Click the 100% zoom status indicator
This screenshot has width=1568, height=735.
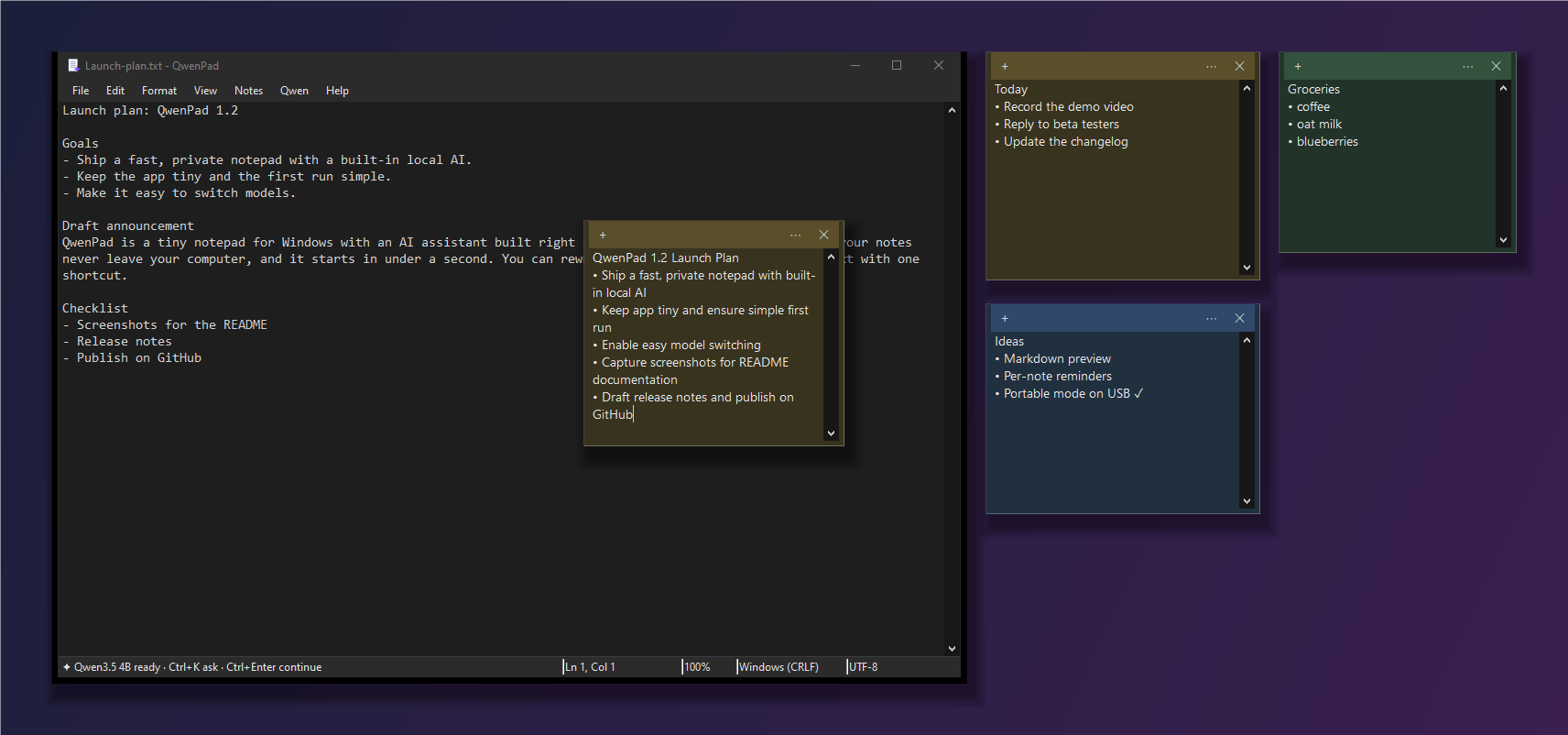(697, 667)
